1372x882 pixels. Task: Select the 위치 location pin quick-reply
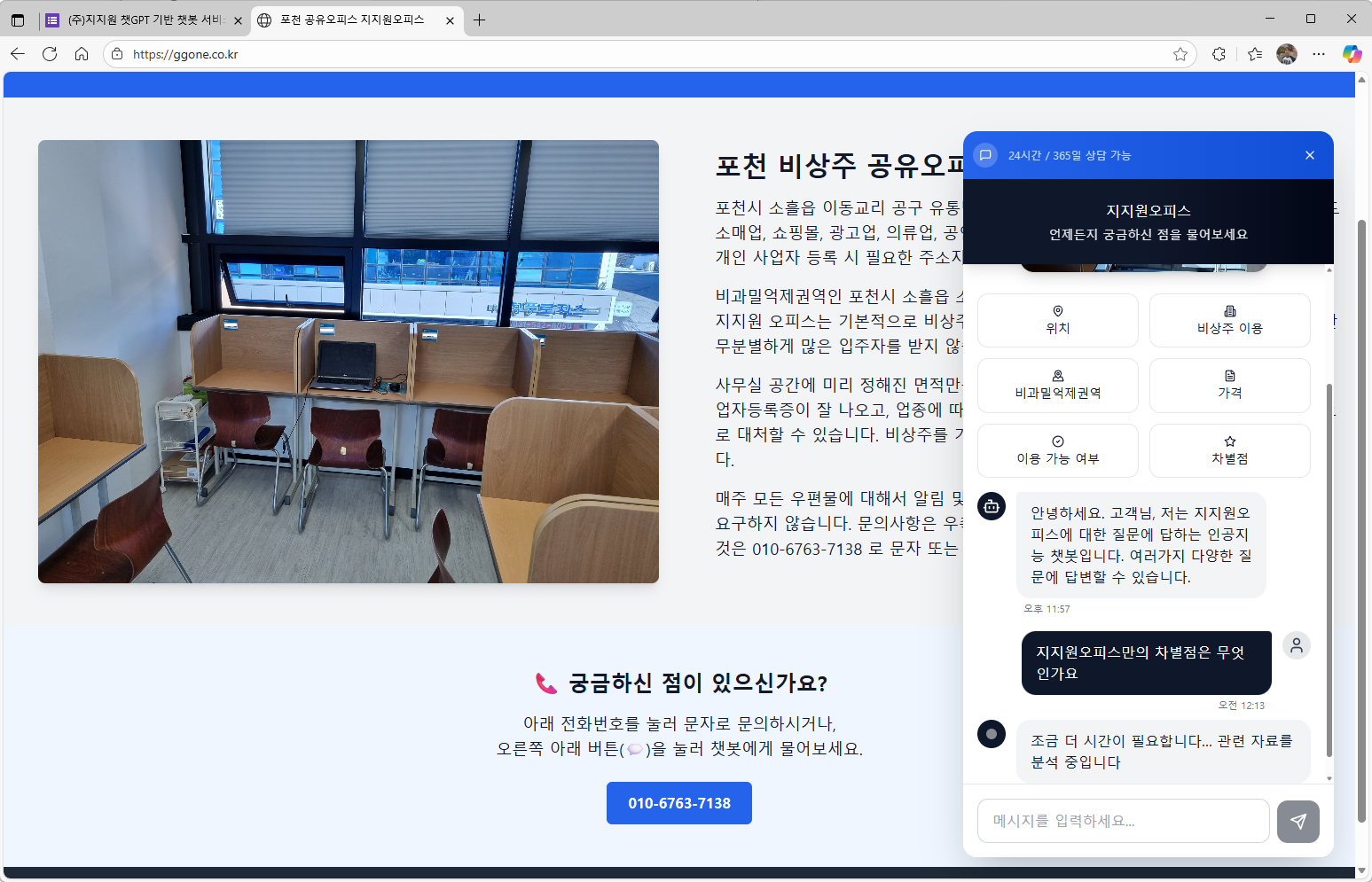1057,320
